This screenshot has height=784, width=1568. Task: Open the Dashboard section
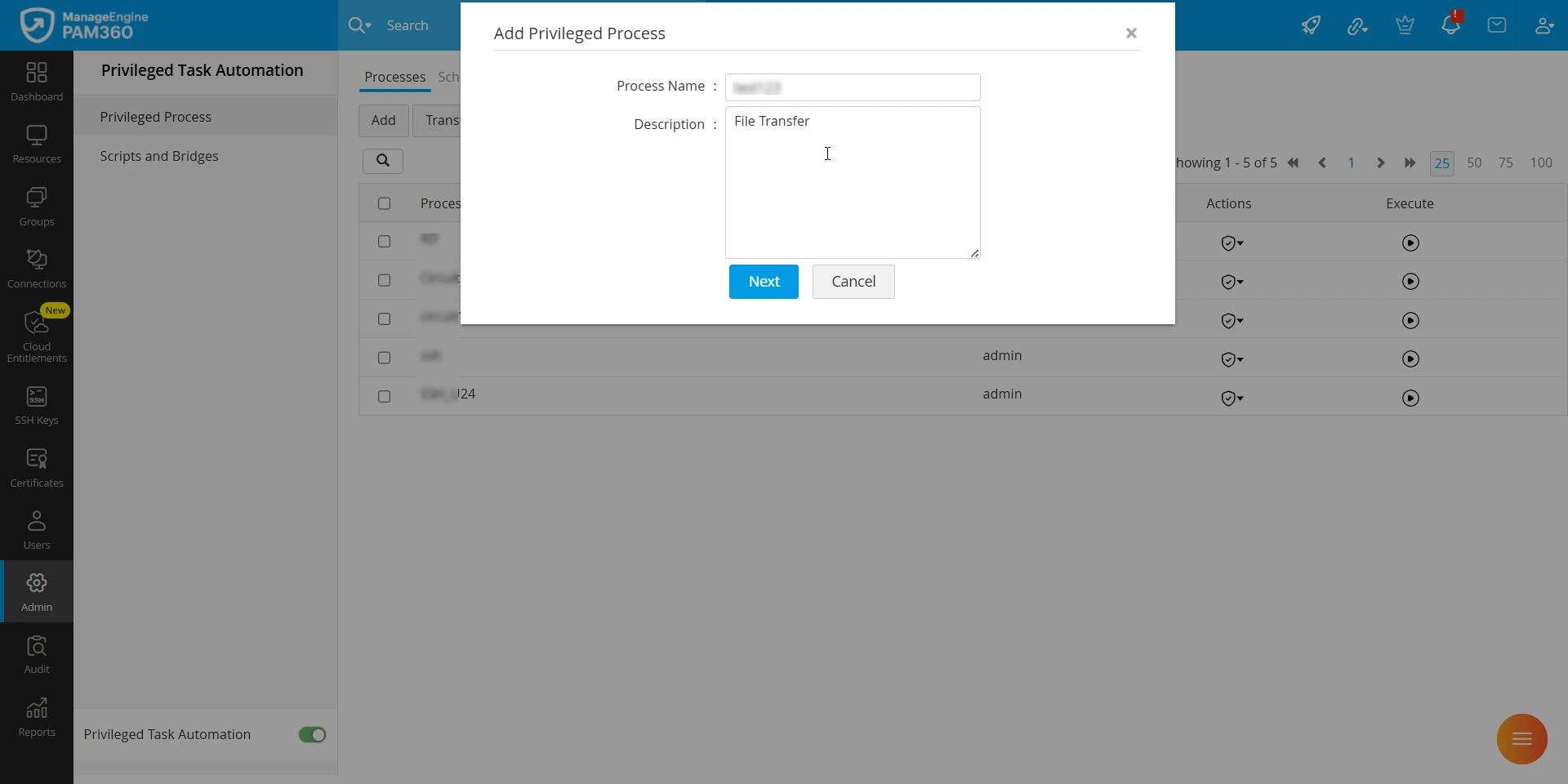tap(36, 80)
